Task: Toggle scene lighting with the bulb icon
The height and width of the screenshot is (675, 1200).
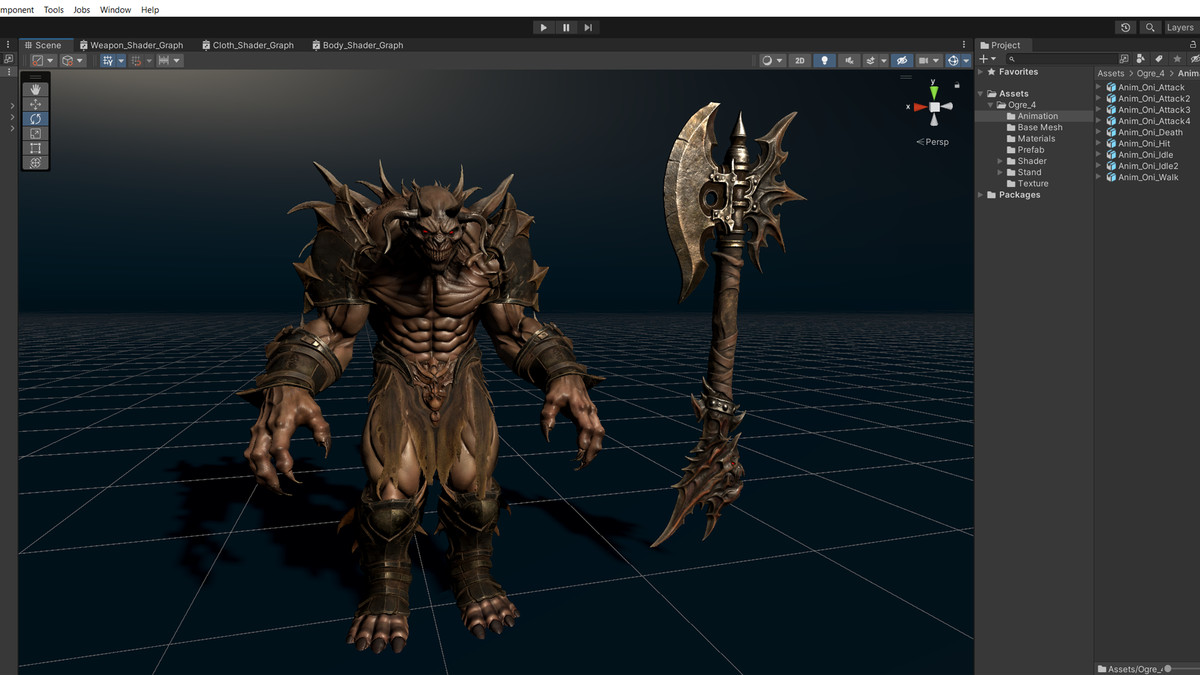Action: (x=823, y=60)
